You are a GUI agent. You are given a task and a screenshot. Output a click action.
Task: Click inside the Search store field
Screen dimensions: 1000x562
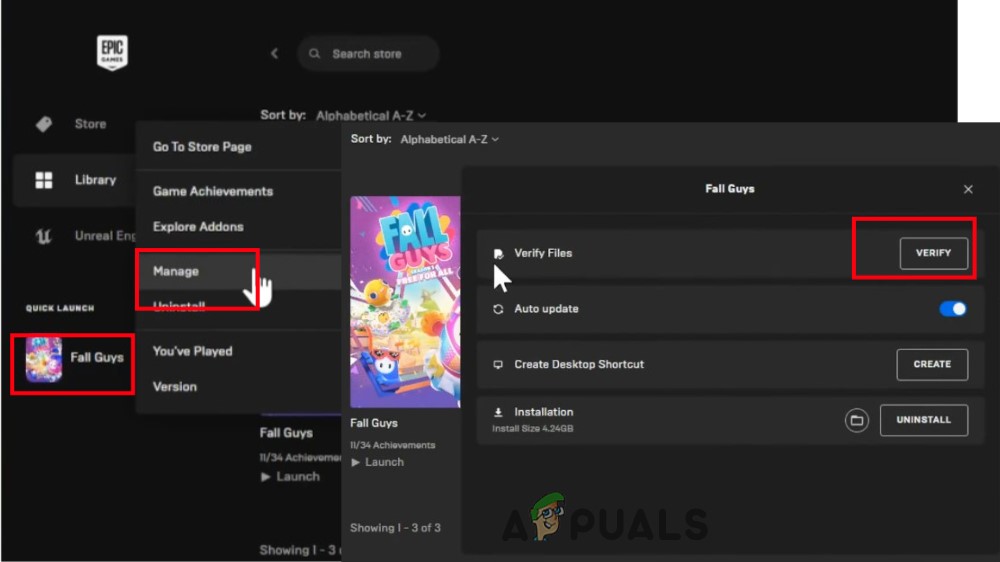pyautogui.click(x=368, y=54)
